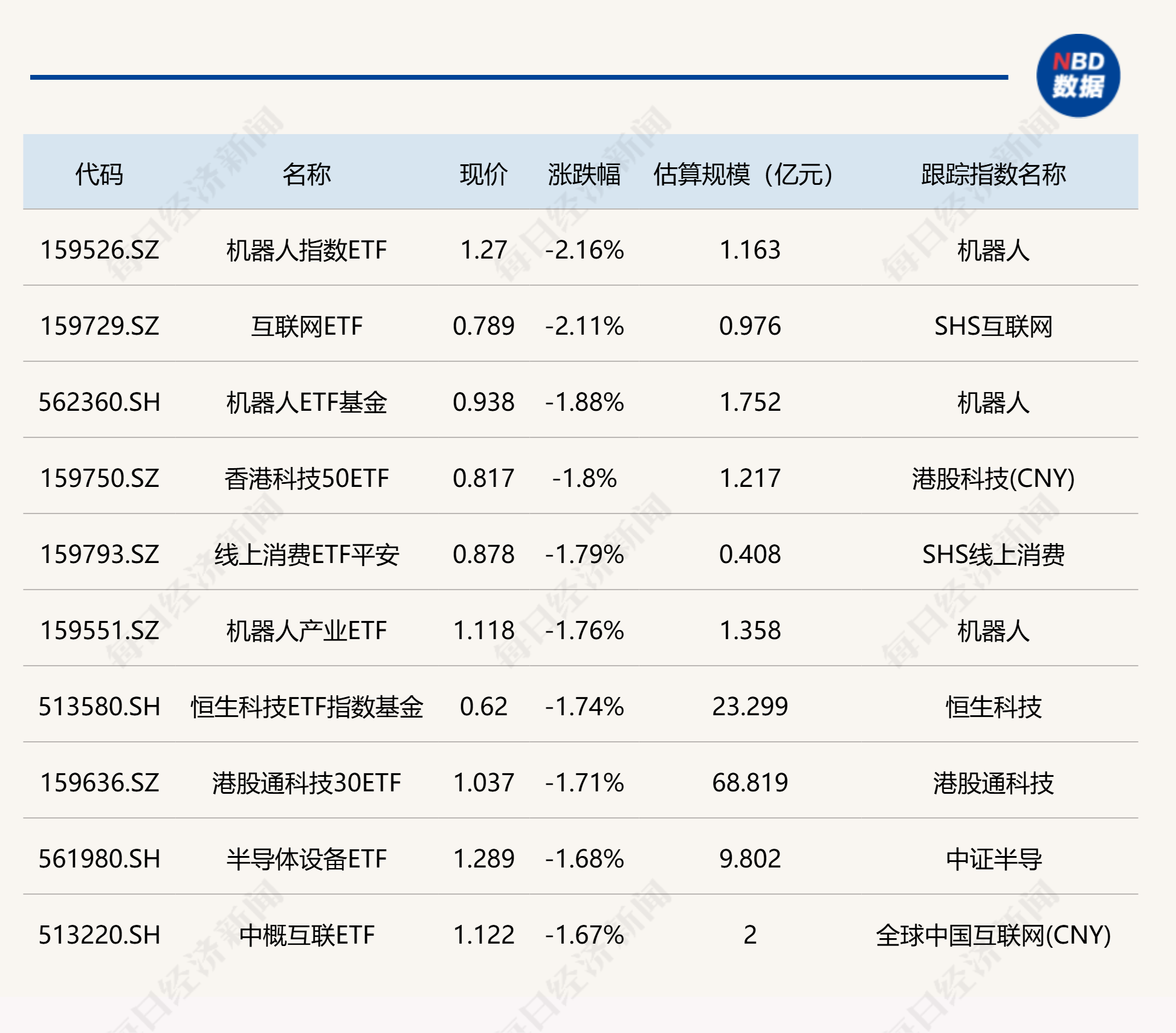This screenshot has width=1176, height=1033.
Task: Click the 涨跌幅 column header
Action: [x=584, y=174]
